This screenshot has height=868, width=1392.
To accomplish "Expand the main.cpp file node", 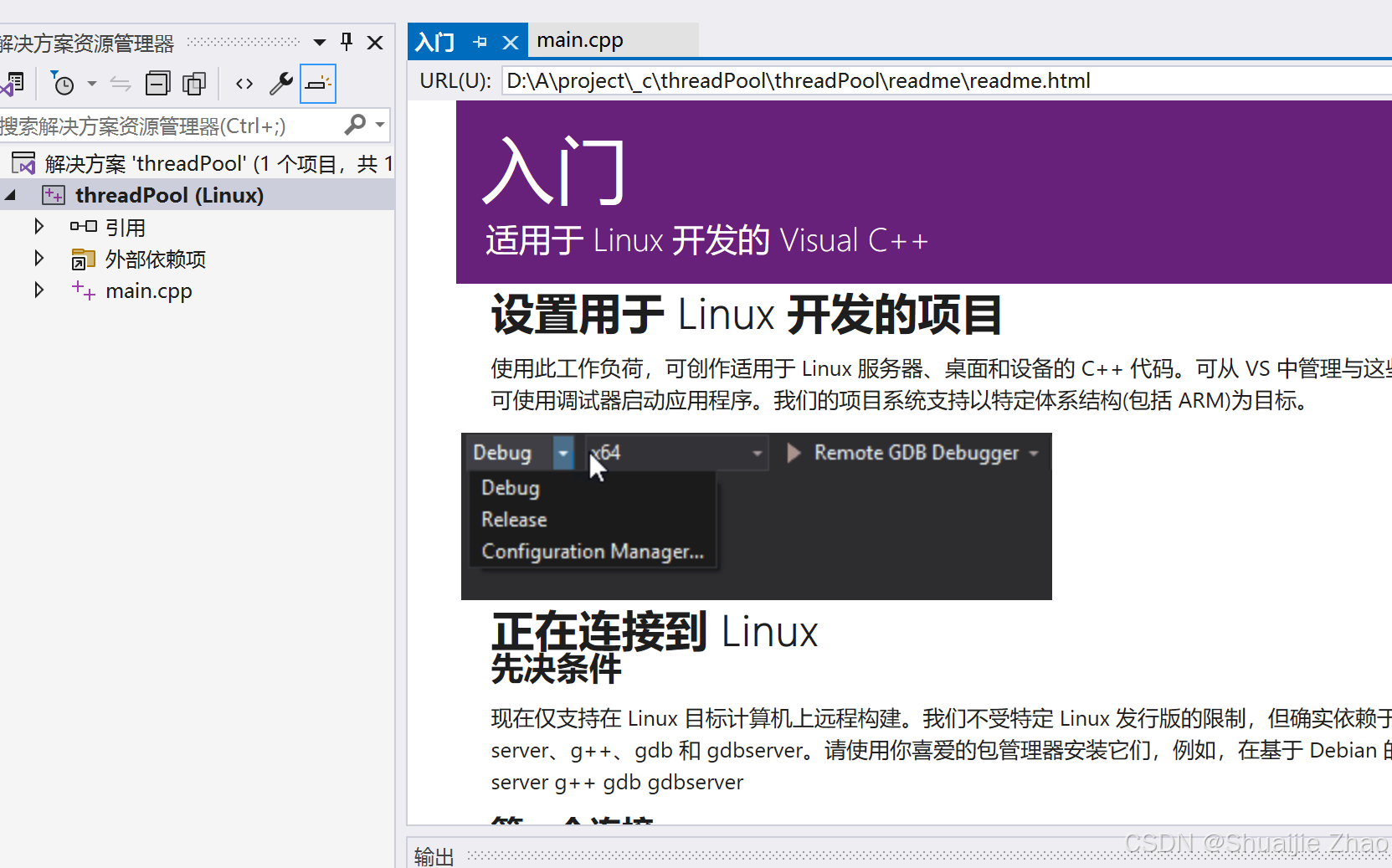I will 39,290.
